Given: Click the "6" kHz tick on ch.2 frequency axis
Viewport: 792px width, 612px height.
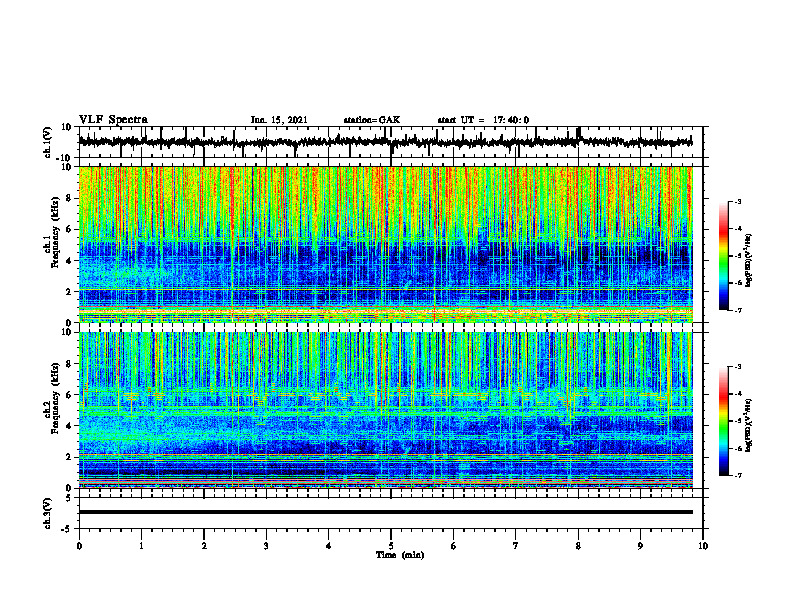Looking at the screenshot, I should pos(69,395).
